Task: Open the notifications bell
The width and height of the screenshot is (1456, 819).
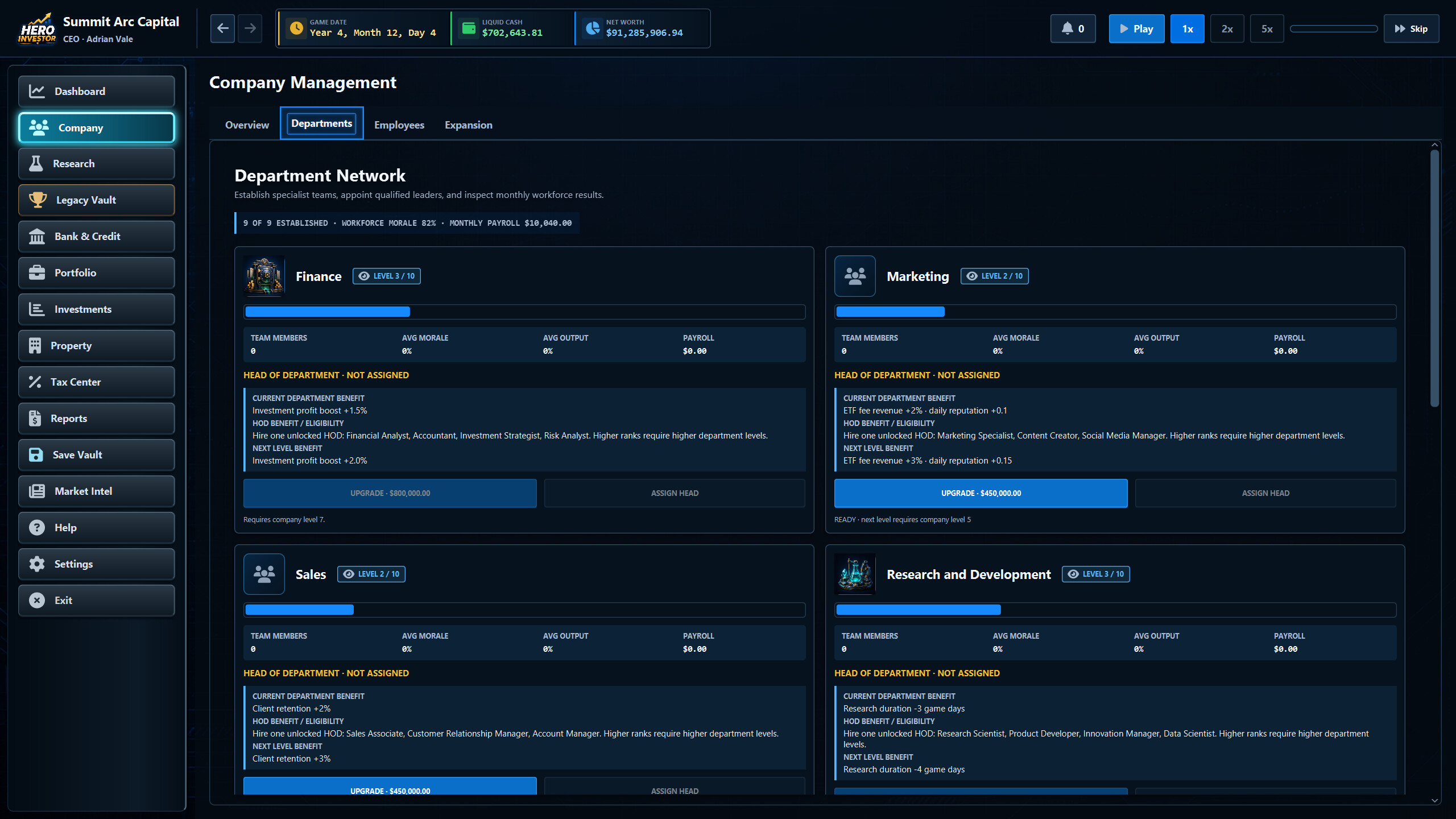Action: [x=1073, y=28]
